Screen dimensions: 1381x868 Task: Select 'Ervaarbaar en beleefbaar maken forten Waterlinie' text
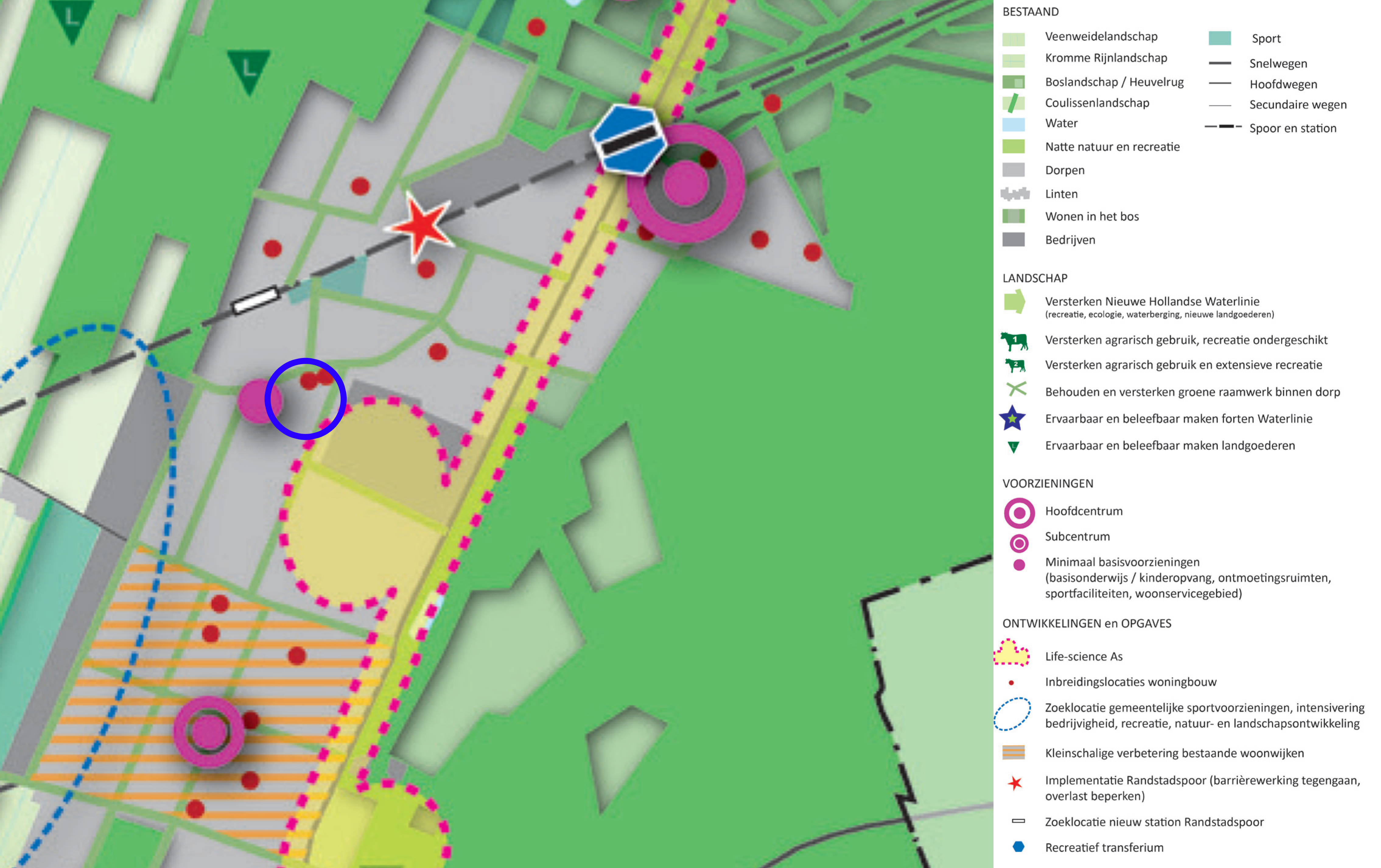click(x=1179, y=418)
